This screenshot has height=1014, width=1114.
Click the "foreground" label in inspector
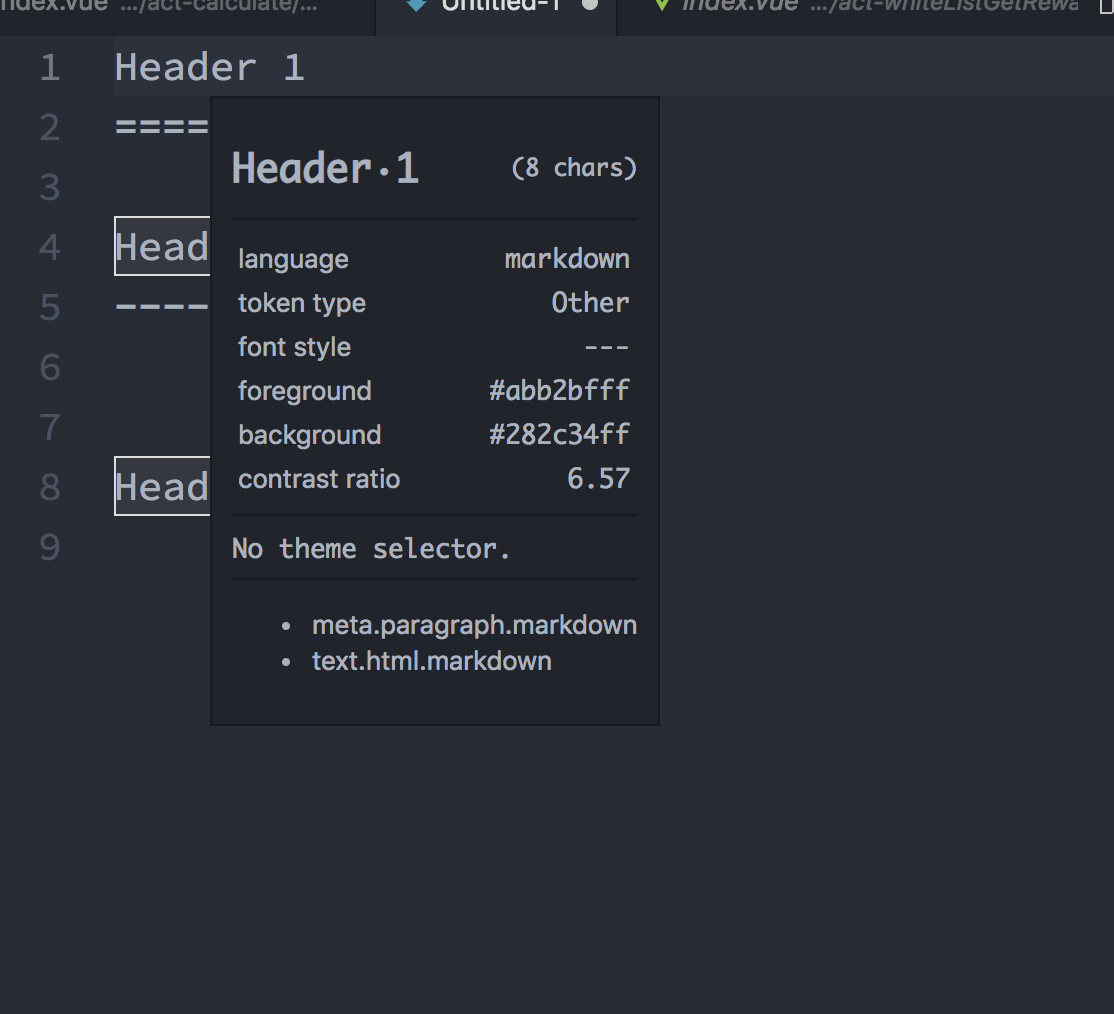pos(305,392)
